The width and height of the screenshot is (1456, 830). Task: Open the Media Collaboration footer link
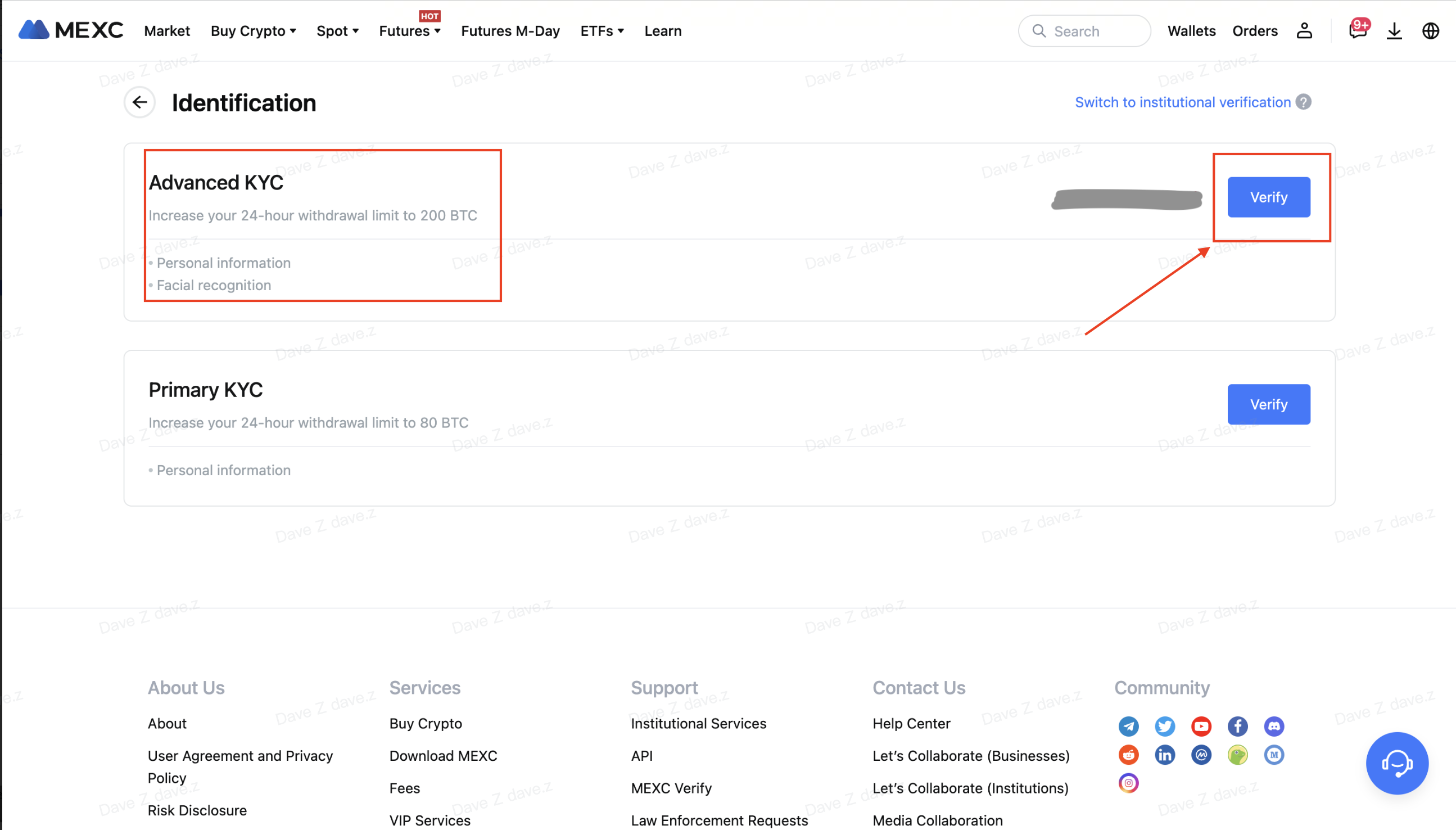tap(938, 820)
